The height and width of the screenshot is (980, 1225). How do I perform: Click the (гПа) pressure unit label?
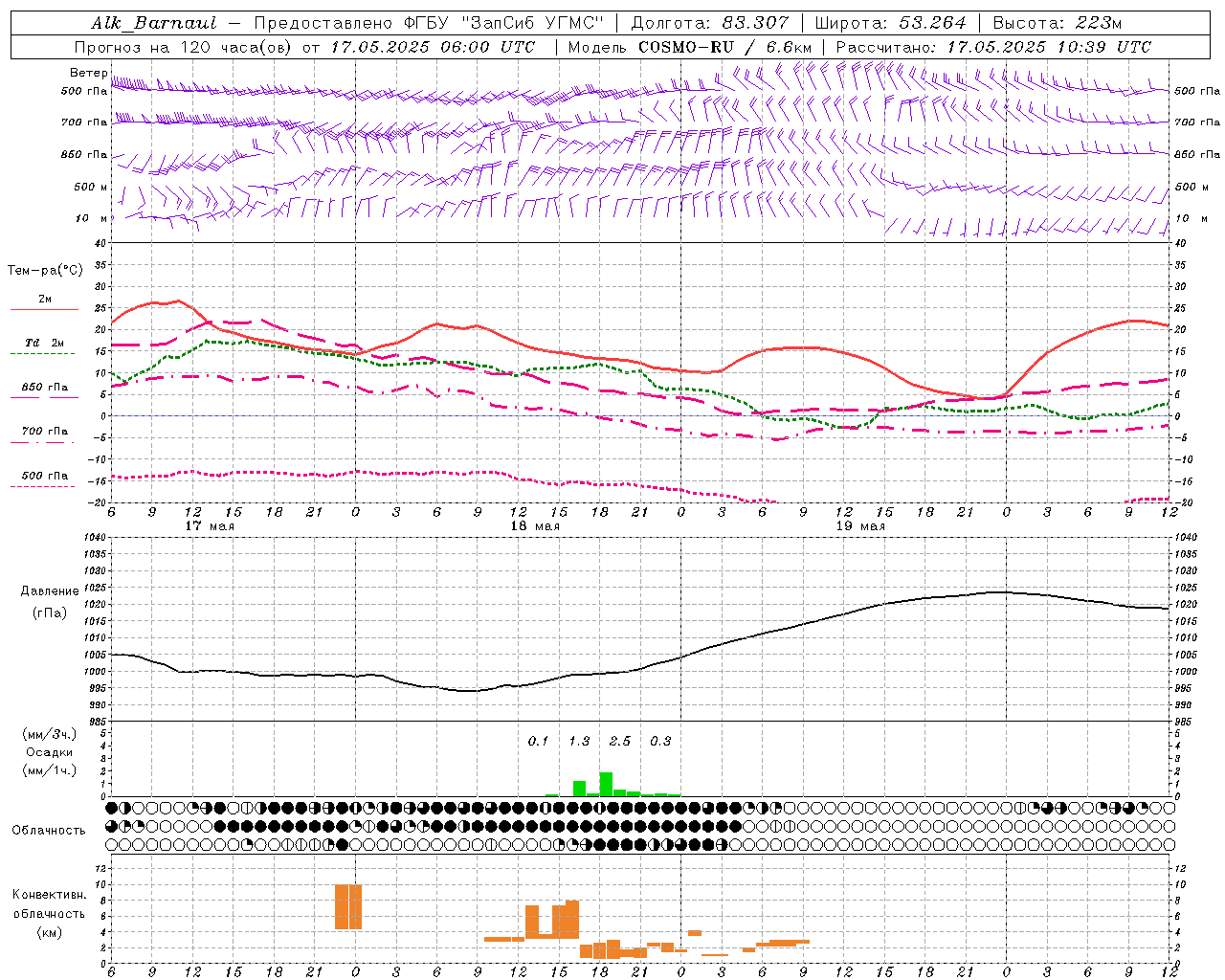tap(50, 612)
